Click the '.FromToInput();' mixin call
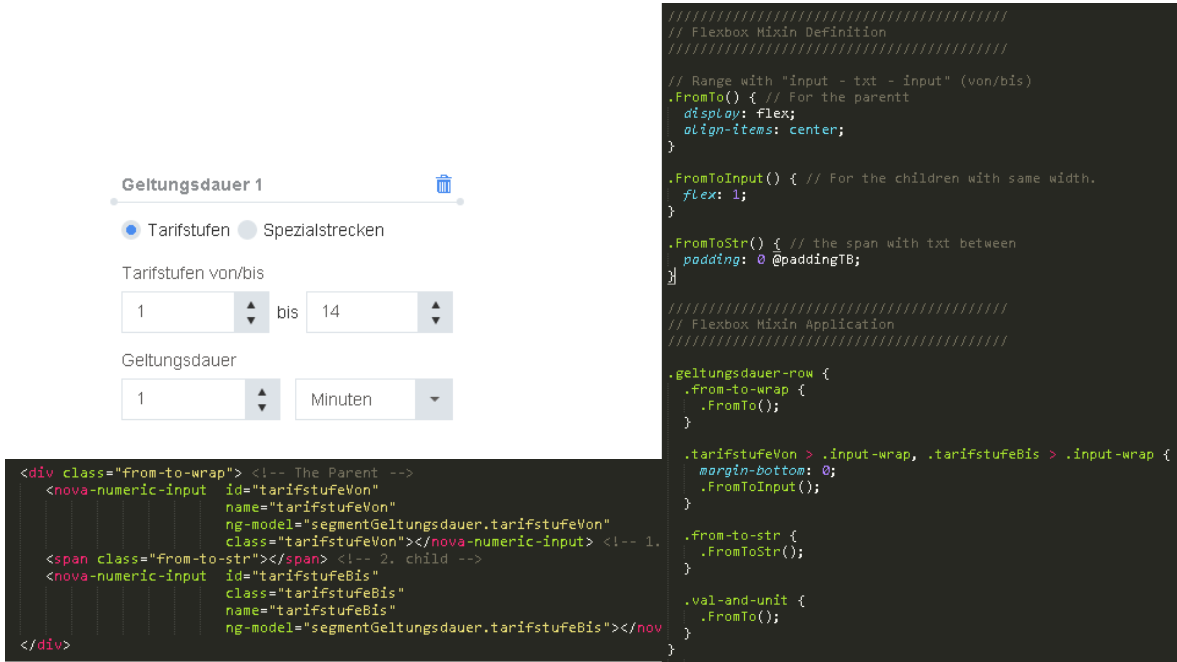1177x662 pixels. coord(760,486)
